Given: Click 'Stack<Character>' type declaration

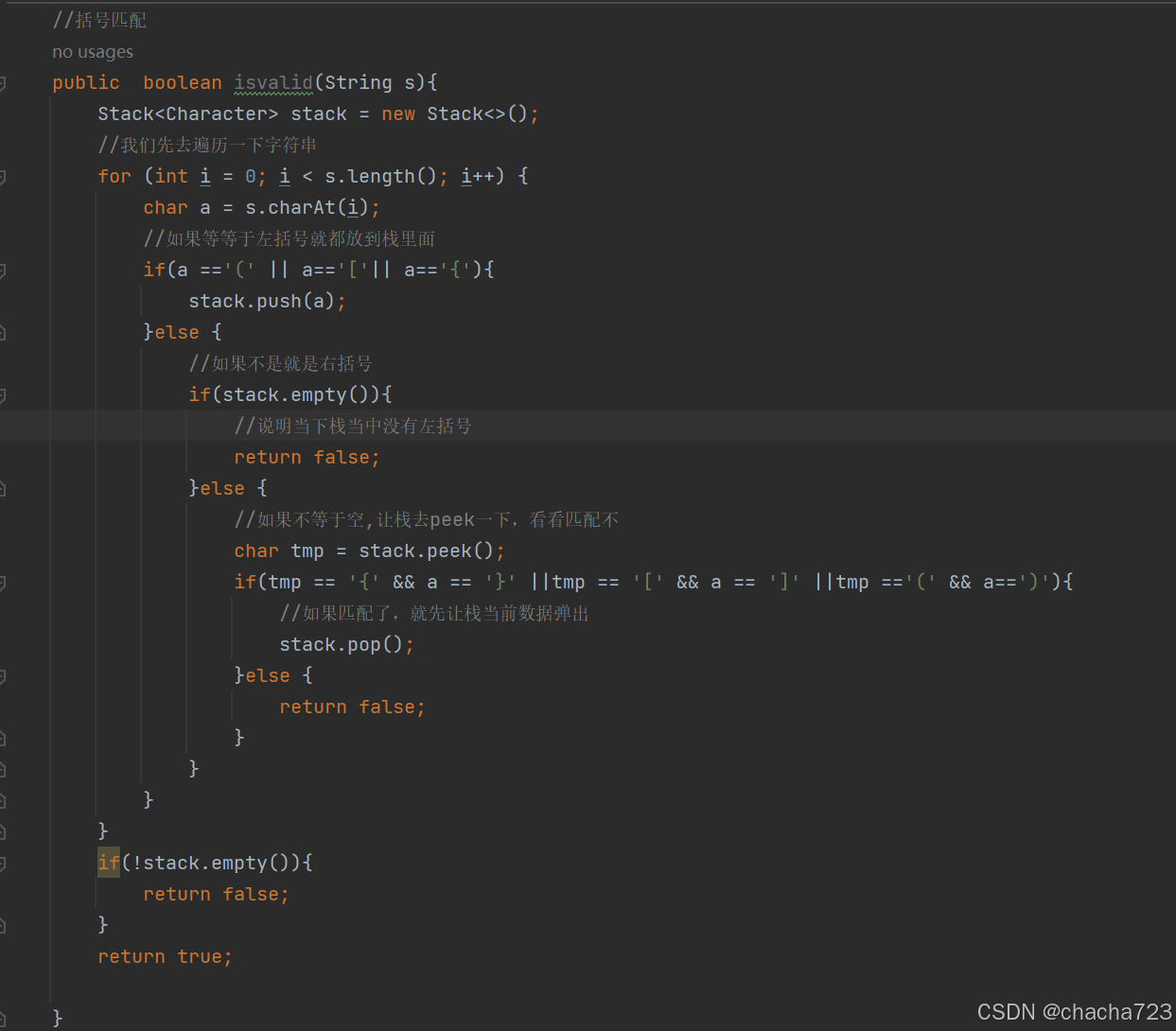Looking at the screenshot, I should [188, 114].
